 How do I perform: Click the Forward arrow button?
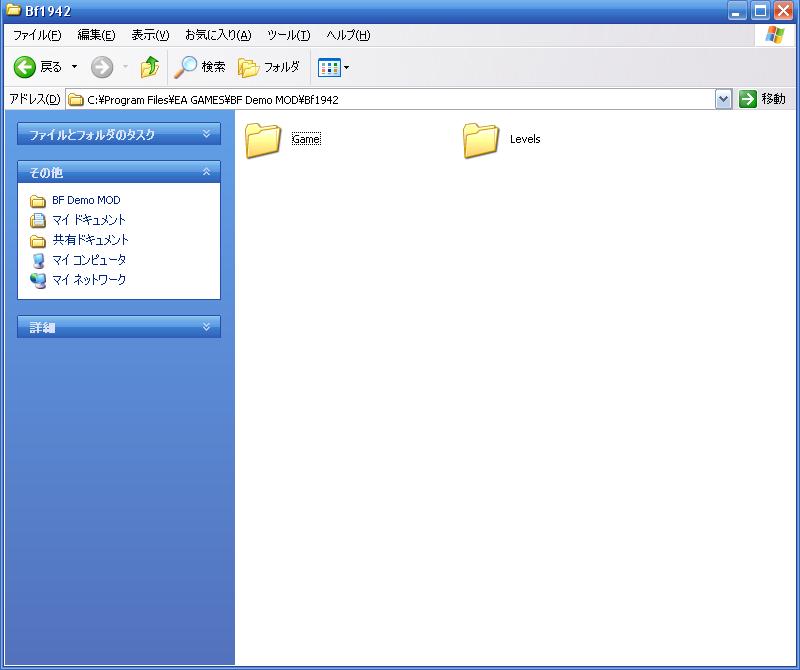coord(102,67)
